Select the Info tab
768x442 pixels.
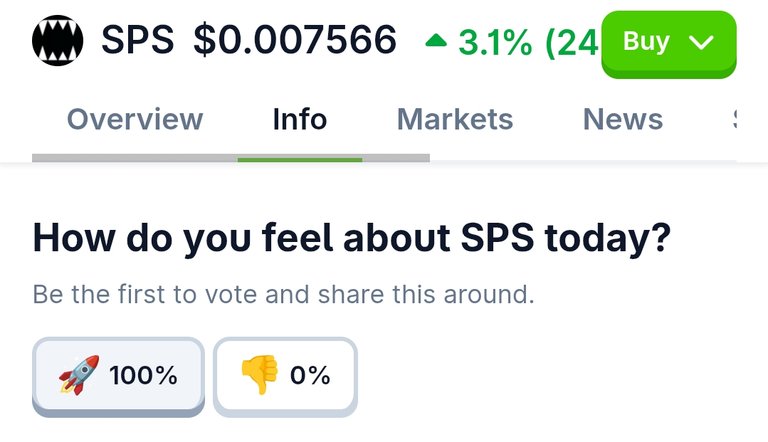tap(300, 119)
